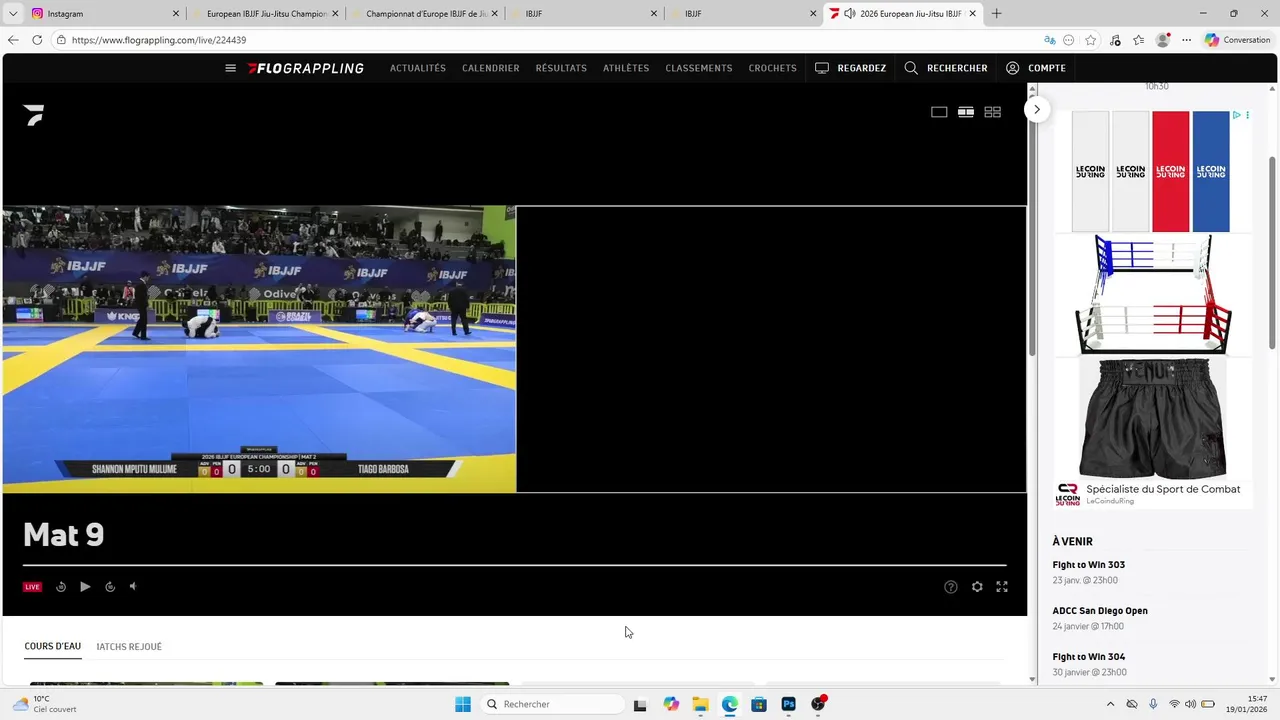Collapse the right sidebar with chevron arrow
Image resolution: width=1280 pixels, height=720 pixels.
click(x=1037, y=109)
